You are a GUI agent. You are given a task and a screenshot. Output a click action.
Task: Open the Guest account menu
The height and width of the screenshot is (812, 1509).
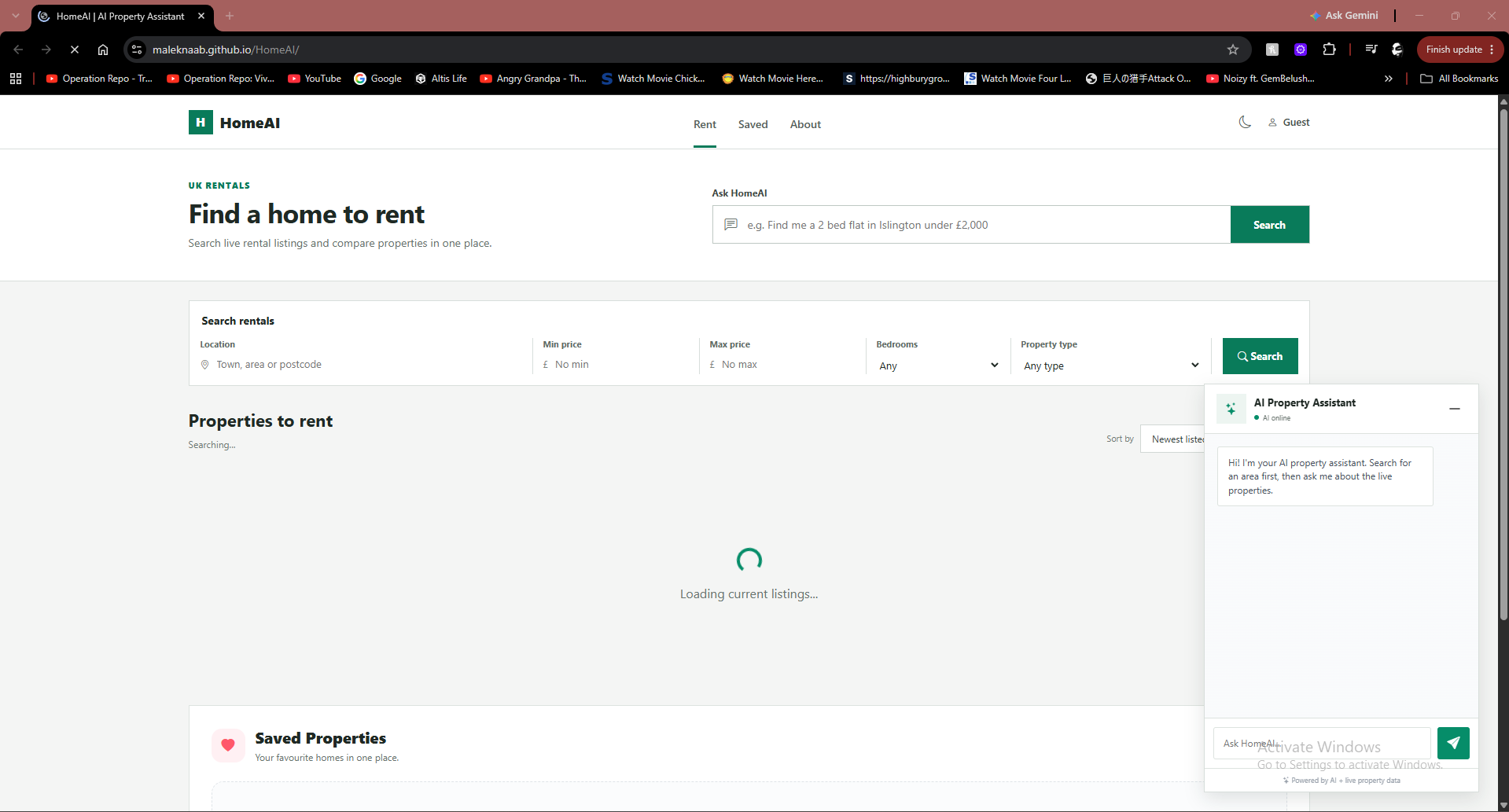[x=1289, y=122]
